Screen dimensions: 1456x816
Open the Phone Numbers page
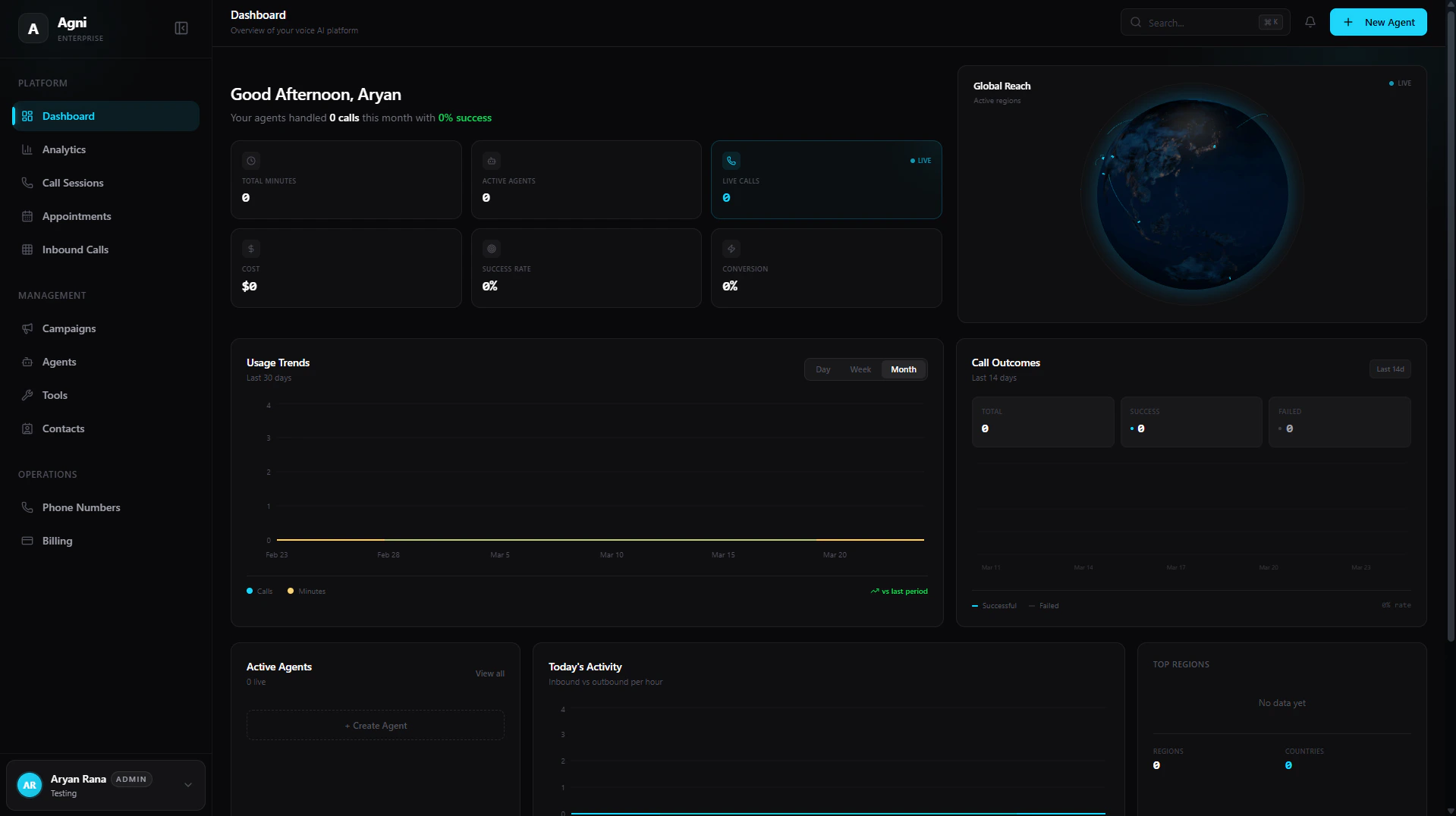81,507
